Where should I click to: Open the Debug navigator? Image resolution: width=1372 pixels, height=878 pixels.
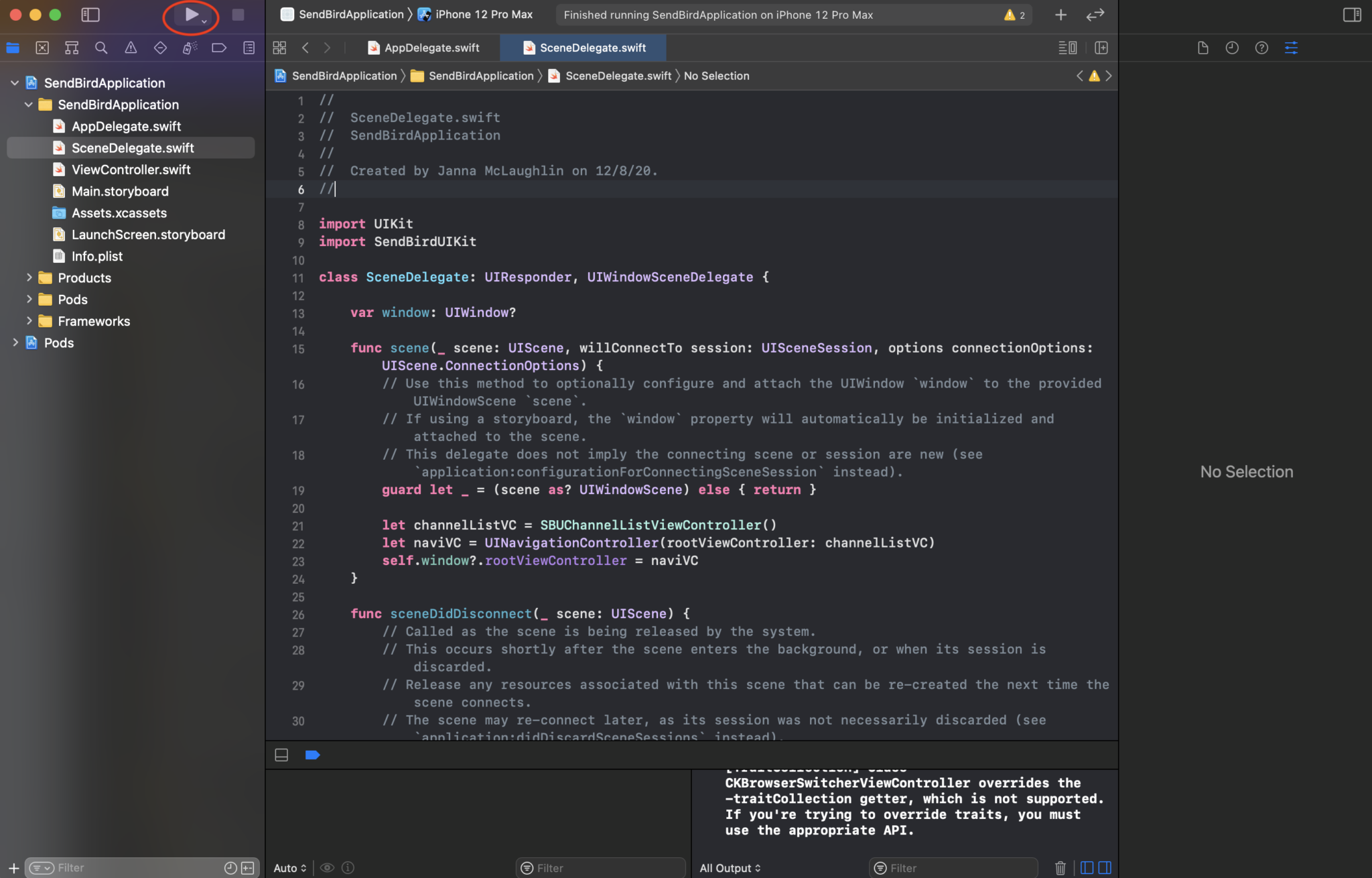point(190,48)
